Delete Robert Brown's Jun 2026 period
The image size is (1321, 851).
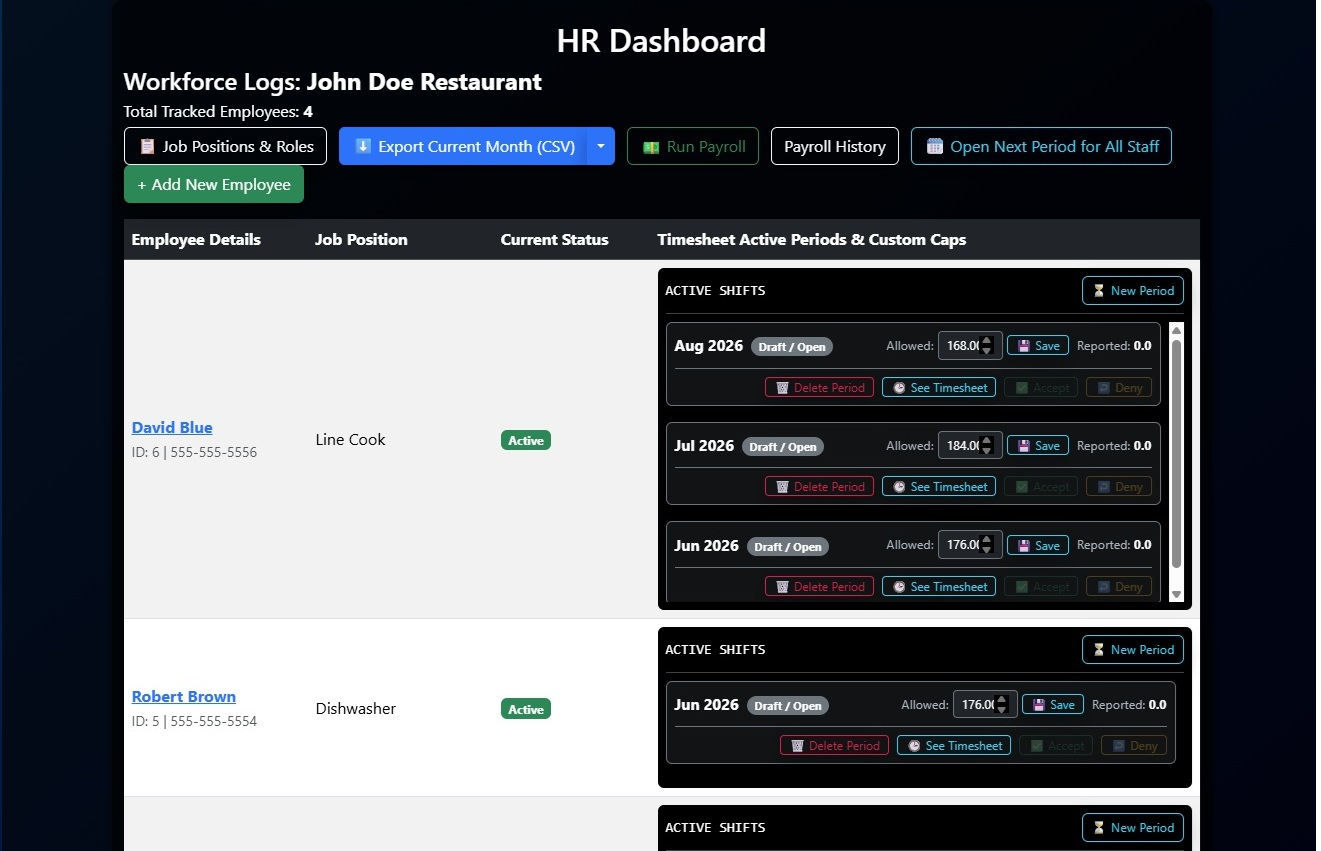click(835, 745)
